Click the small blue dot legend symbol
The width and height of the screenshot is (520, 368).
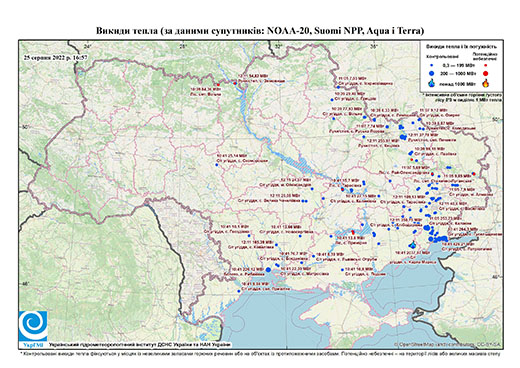coord(432,65)
